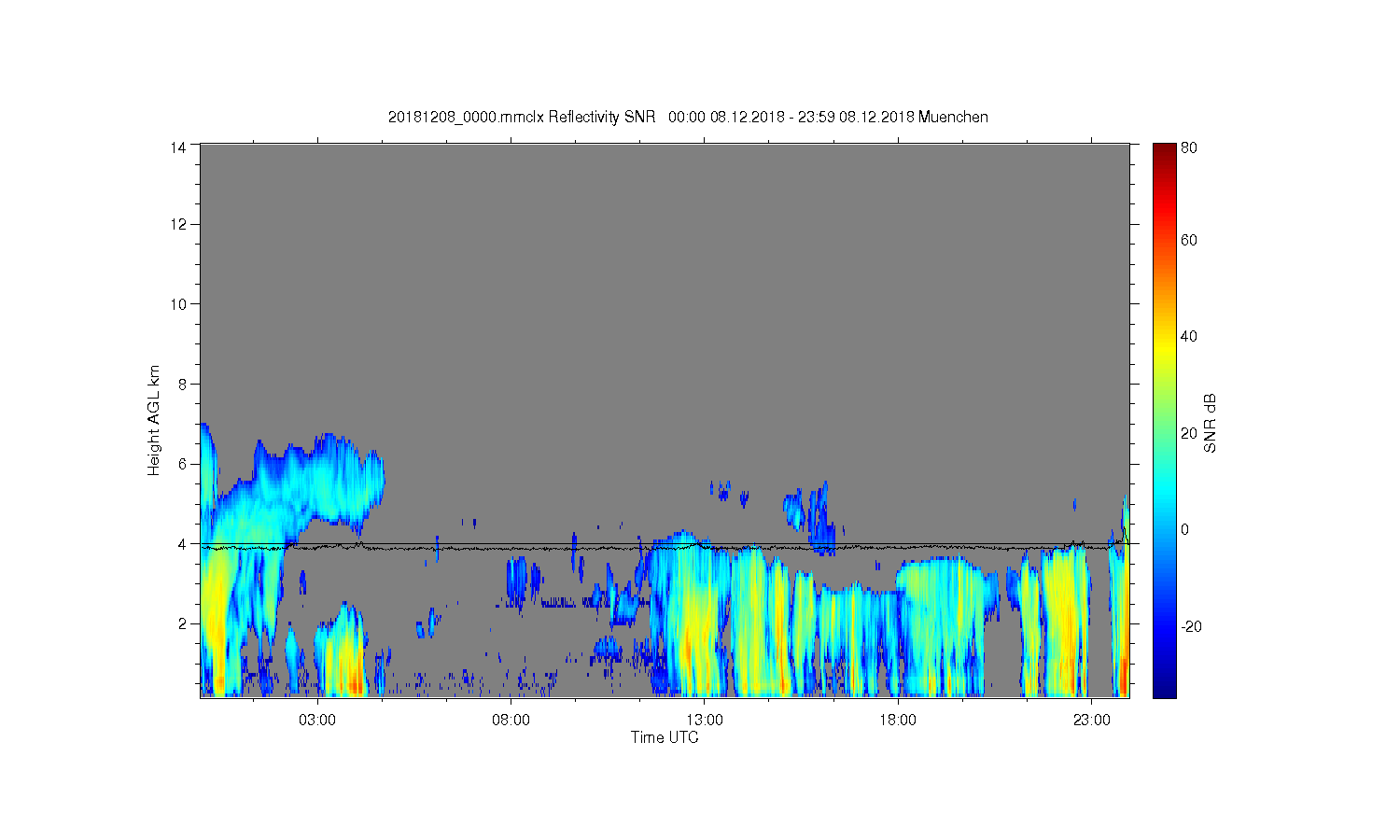Viewport: 1400px width, 840px height.
Task: Click the colorbar value 80
Action: coord(1189,147)
